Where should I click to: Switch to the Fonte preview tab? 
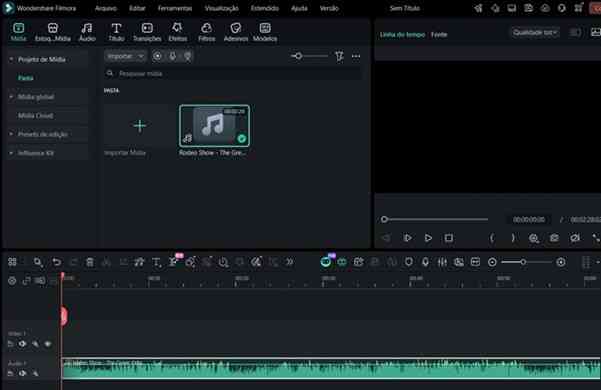click(439, 34)
